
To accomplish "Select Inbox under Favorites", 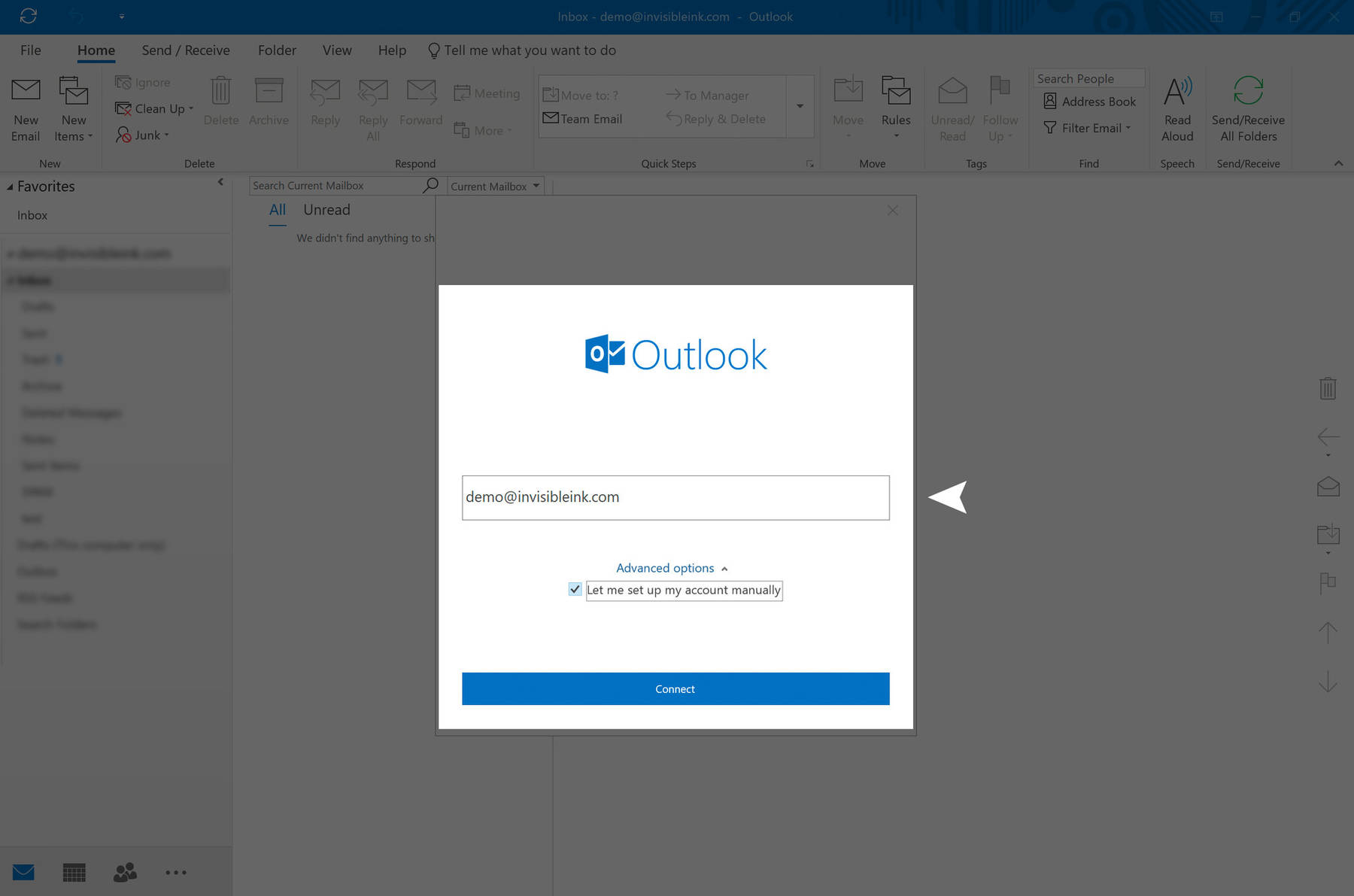I will (32, 215).
